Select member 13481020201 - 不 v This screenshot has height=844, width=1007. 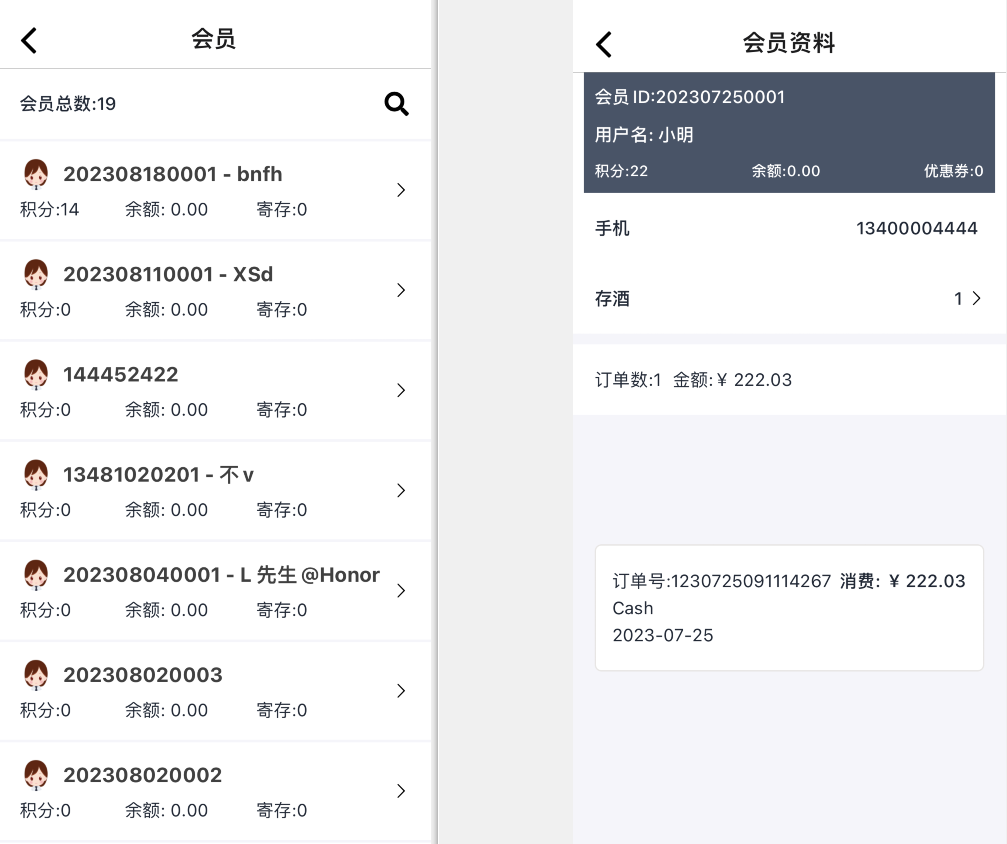tap(215, 491)
